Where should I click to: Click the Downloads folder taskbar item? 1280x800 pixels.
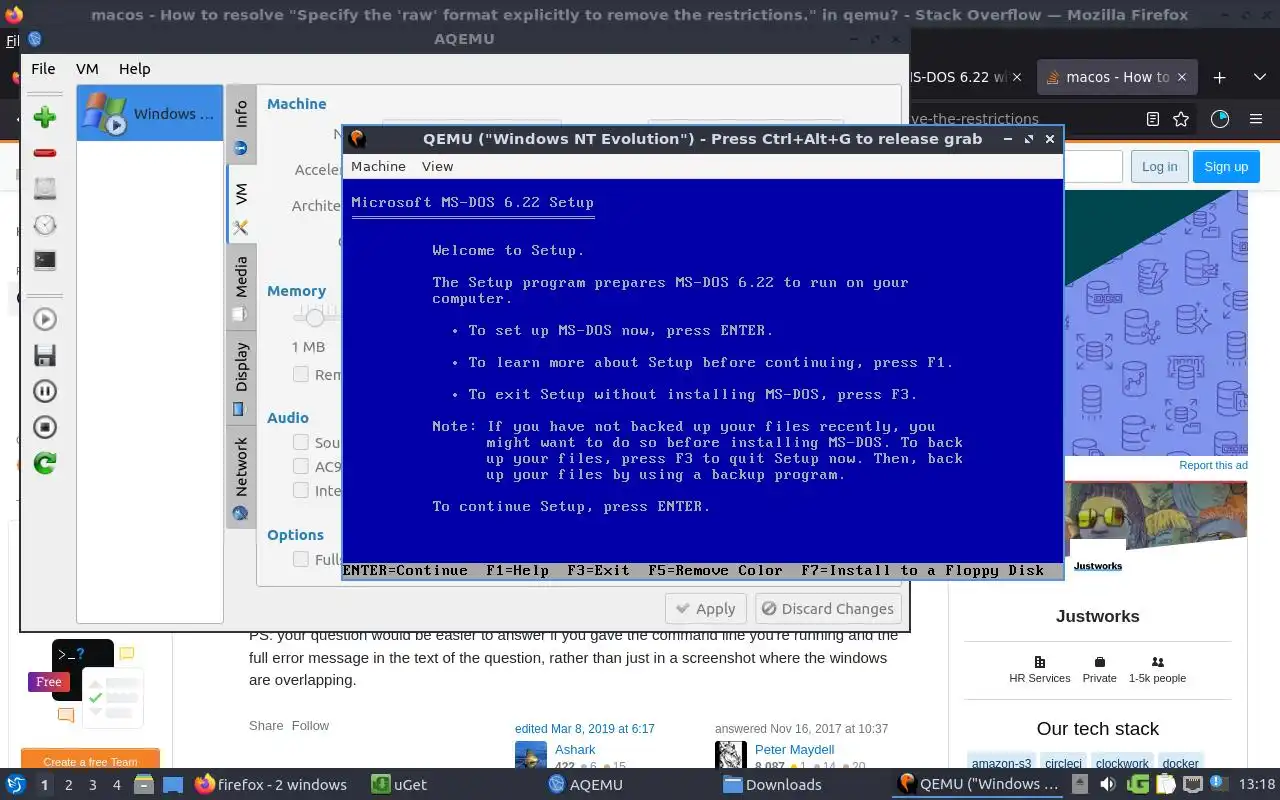[x=772, y=784]
